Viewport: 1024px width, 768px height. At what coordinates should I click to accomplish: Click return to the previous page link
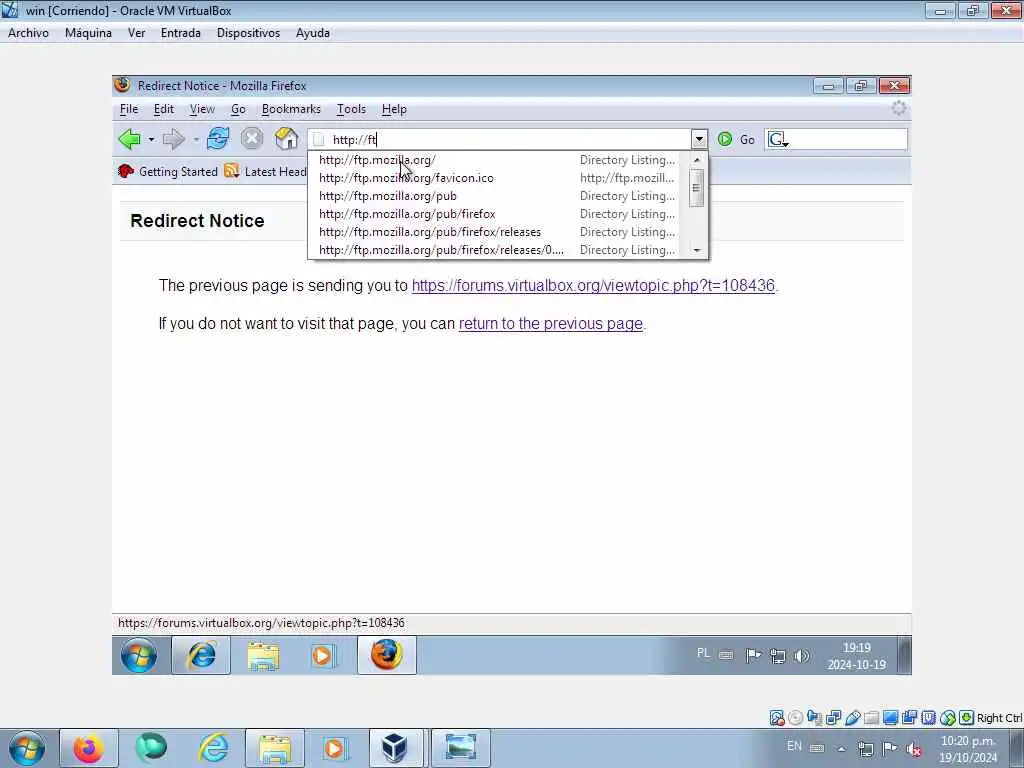(551, 323)
